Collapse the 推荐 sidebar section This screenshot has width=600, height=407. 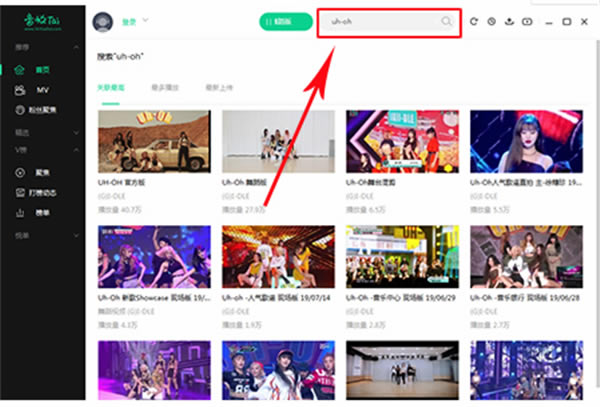pos(76,47)
